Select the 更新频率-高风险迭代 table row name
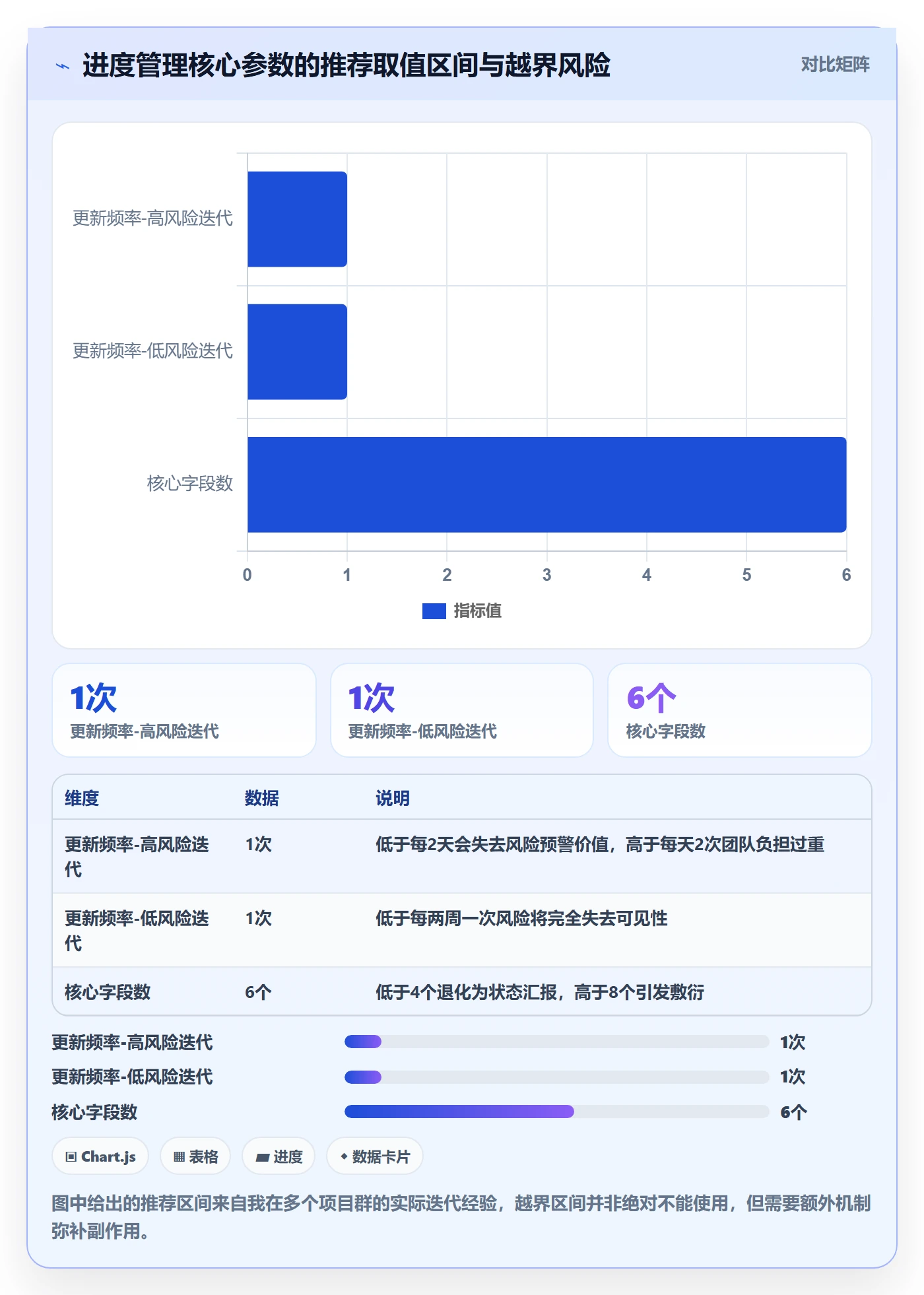The image size is (924, 1295). click(x=137, y=857)
